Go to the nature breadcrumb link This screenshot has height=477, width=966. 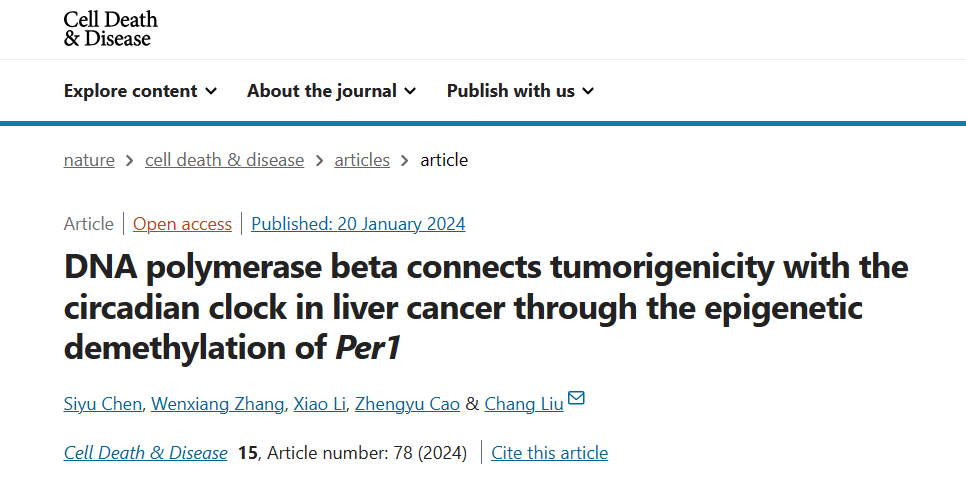[x=89, y=160]
